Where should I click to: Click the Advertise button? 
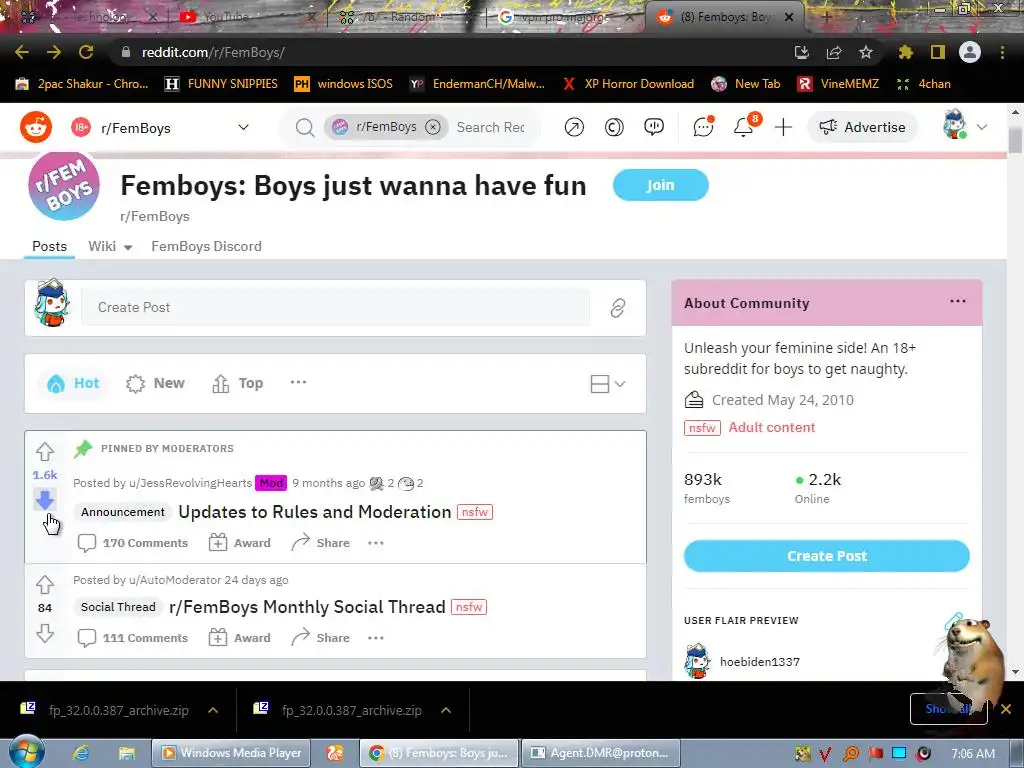pos(862,127)
